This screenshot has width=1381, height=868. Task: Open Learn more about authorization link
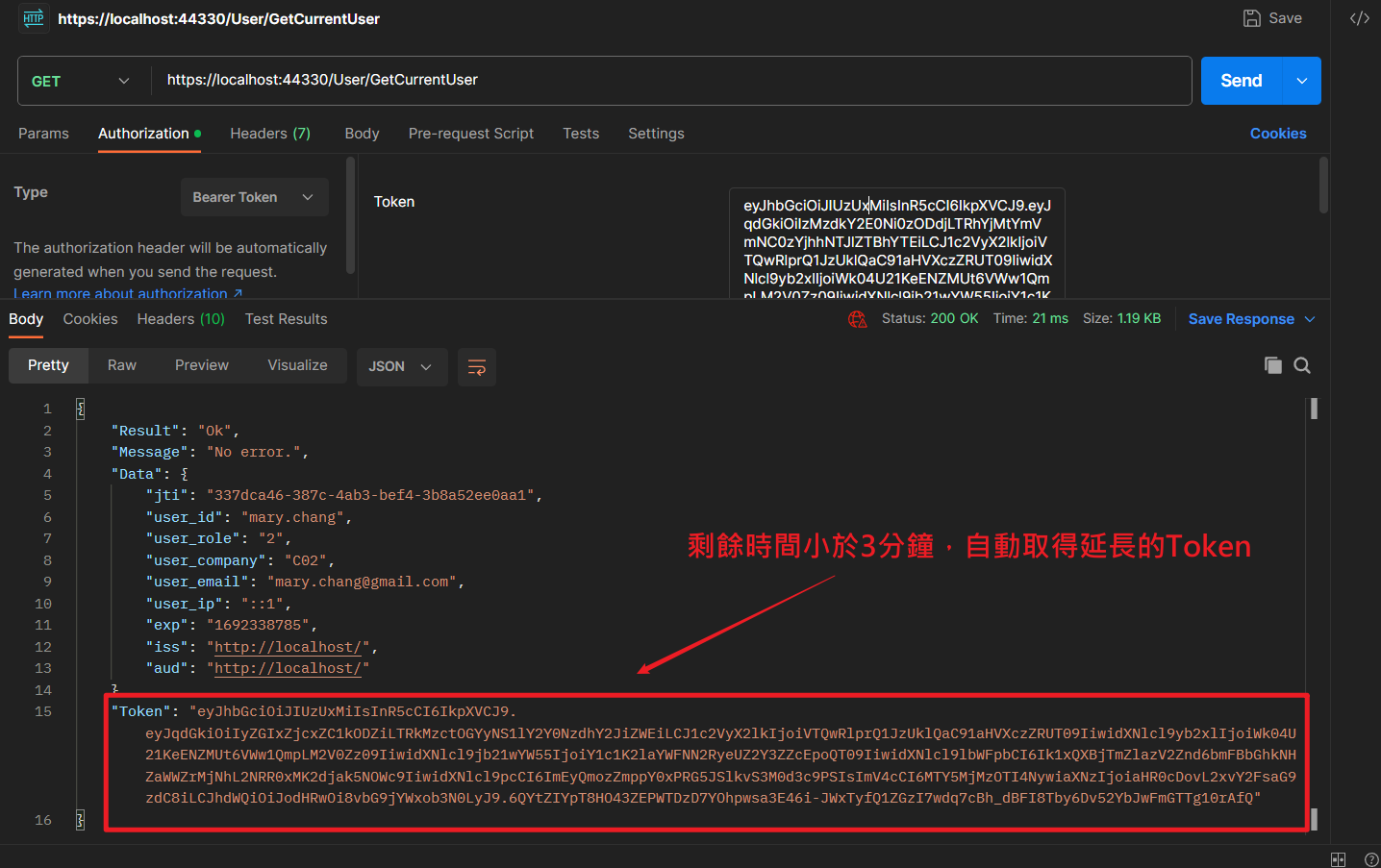coord(120,293)
